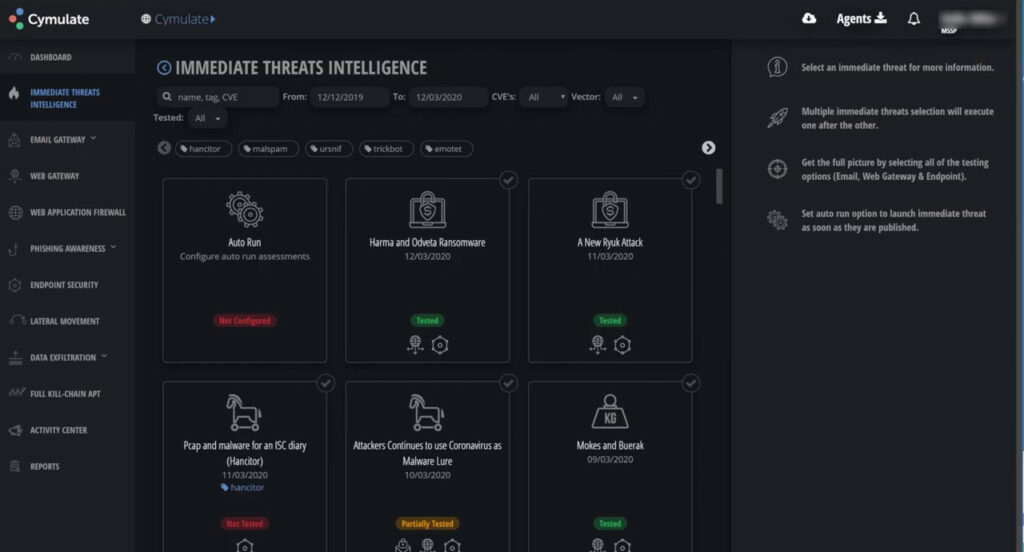
Task: Click the Mokes and Buerak KG weight icon
Action: [610, 412]
